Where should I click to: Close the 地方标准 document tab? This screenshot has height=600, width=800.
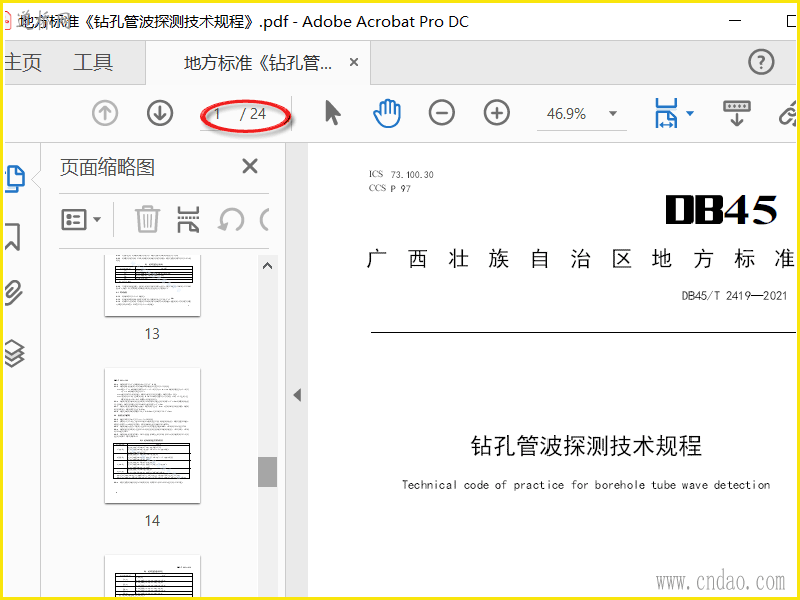click(x=354, y=62)
